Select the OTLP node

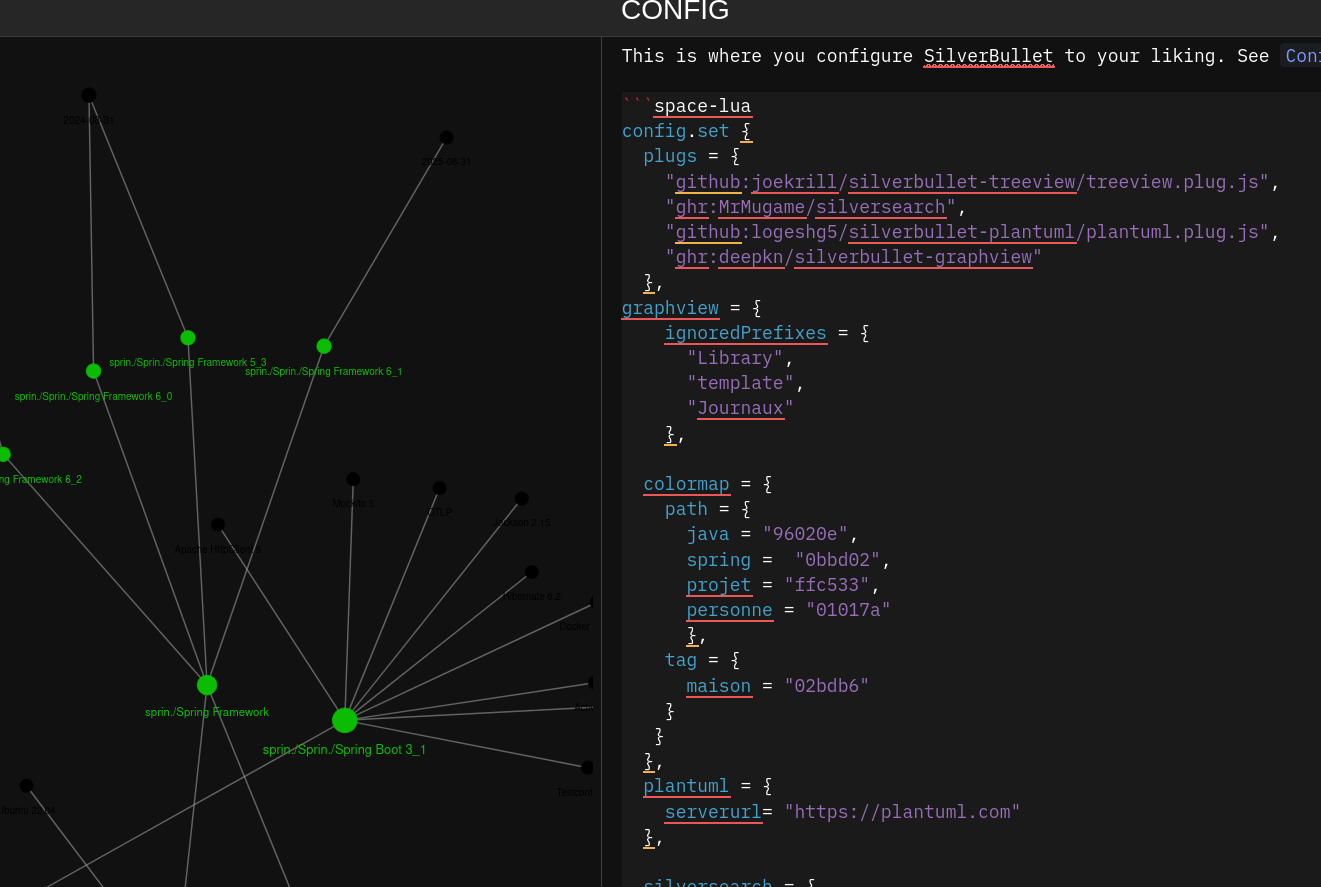(x=439, y=488)
